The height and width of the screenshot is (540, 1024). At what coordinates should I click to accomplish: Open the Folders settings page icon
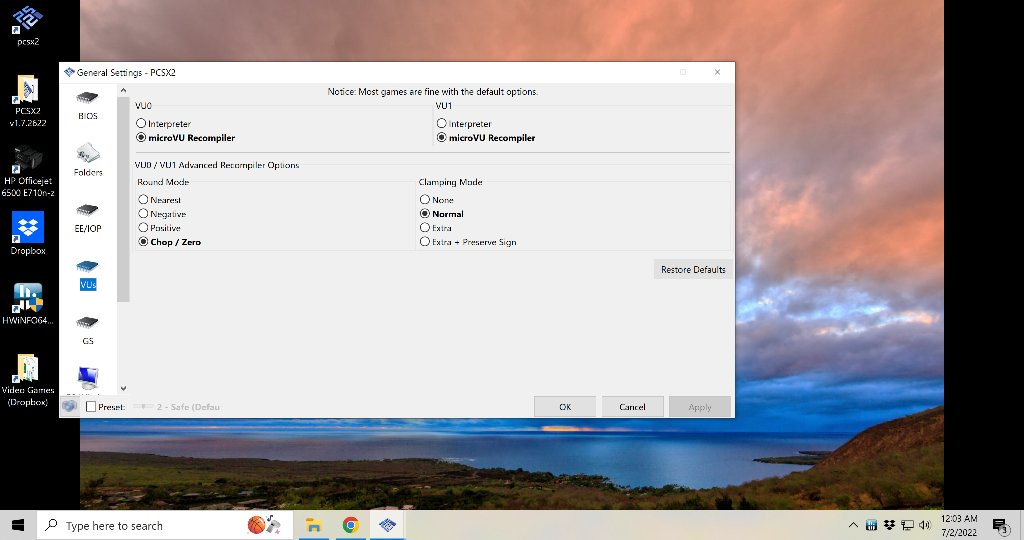(88, 160)
